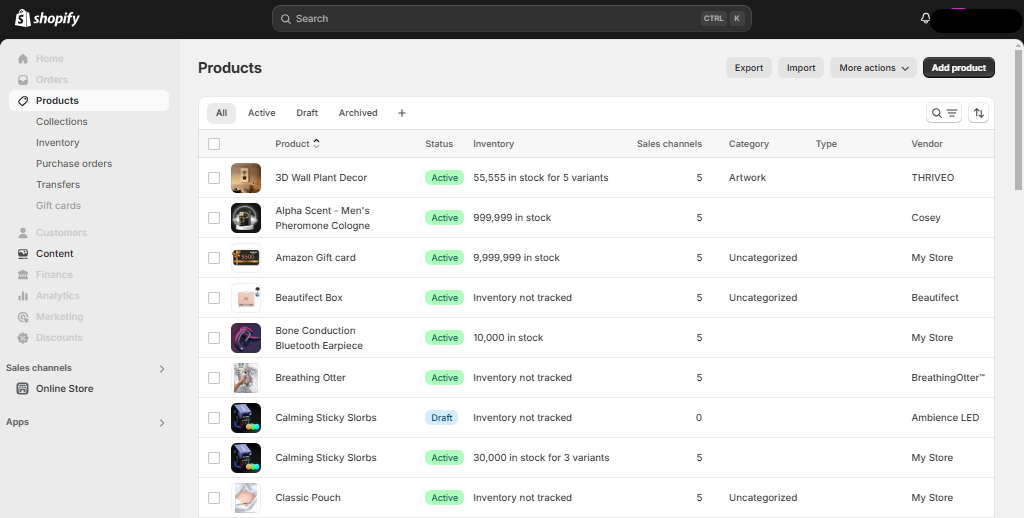Check the Classic Pouch row
The height and width of the screenshot is (518, 1024).
(214, 498)
